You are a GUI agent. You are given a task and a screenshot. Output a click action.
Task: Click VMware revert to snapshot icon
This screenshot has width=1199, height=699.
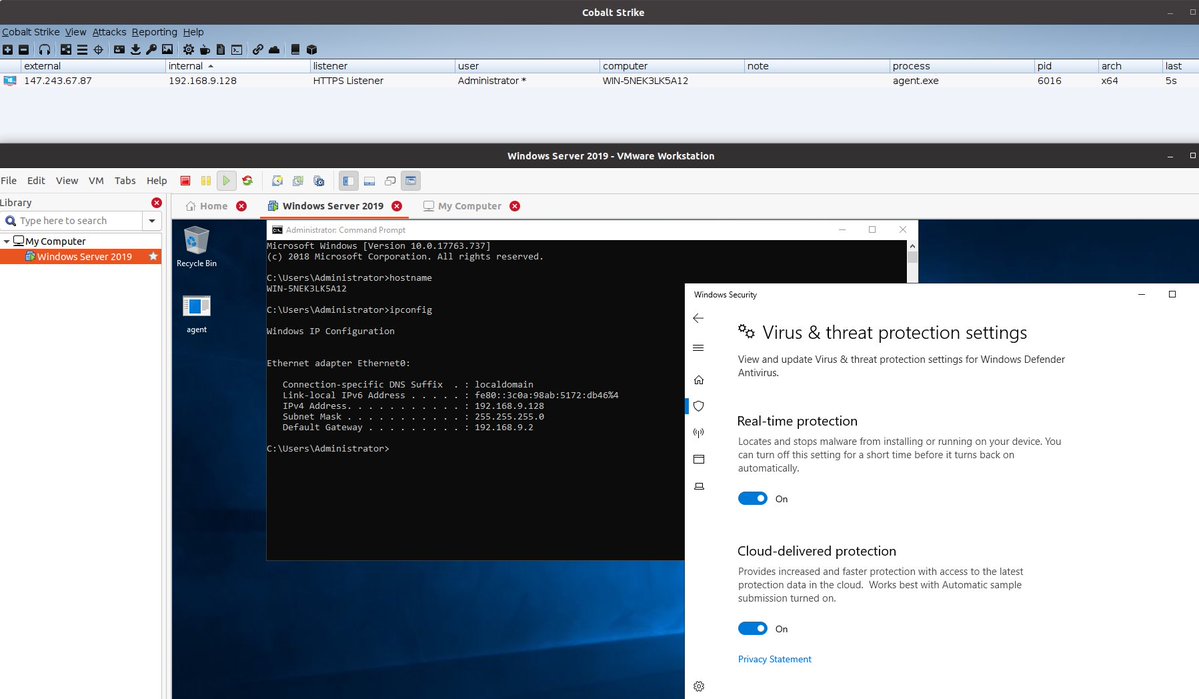[298, 181]
